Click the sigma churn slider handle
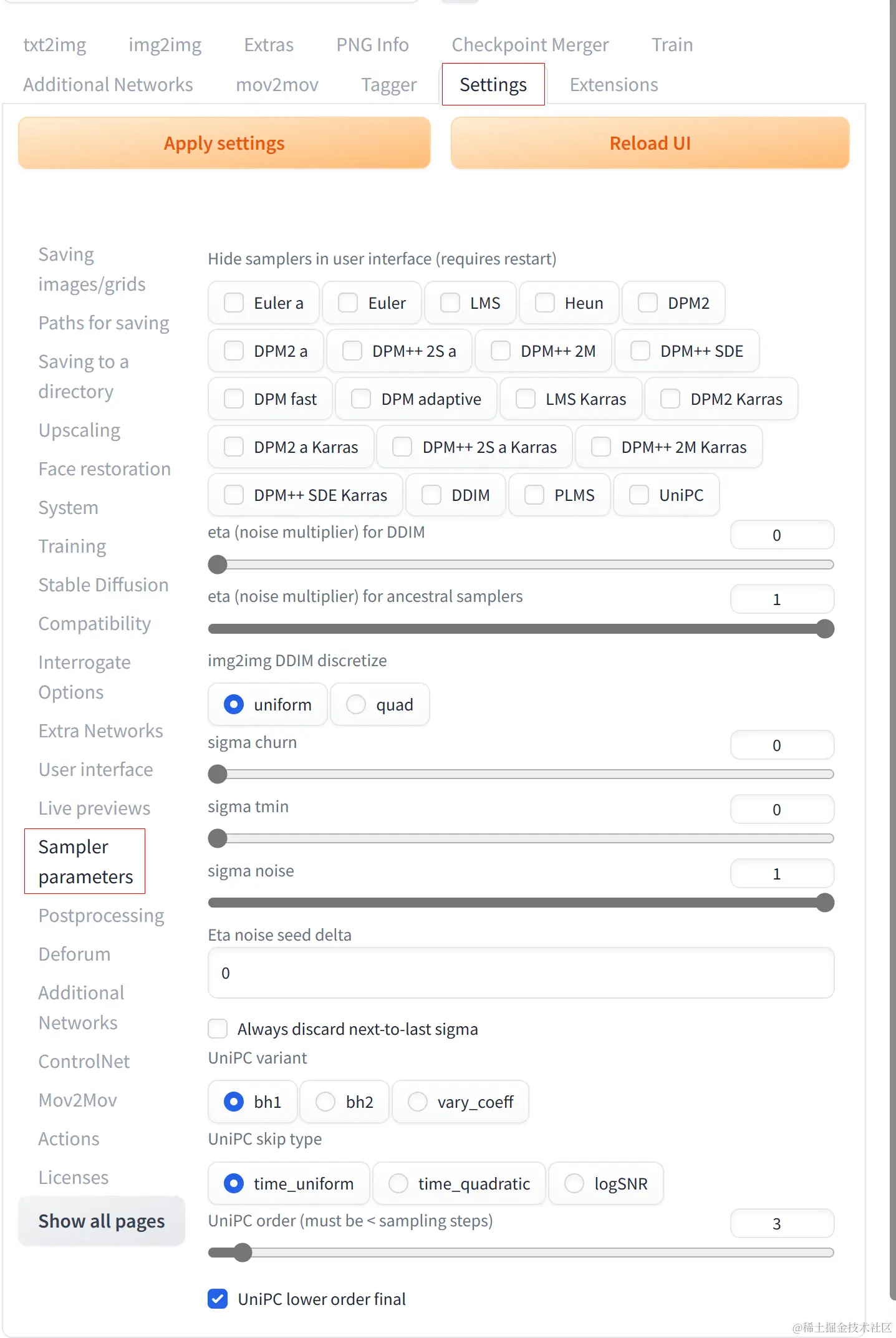896x1338 pixels. (218, 774)
